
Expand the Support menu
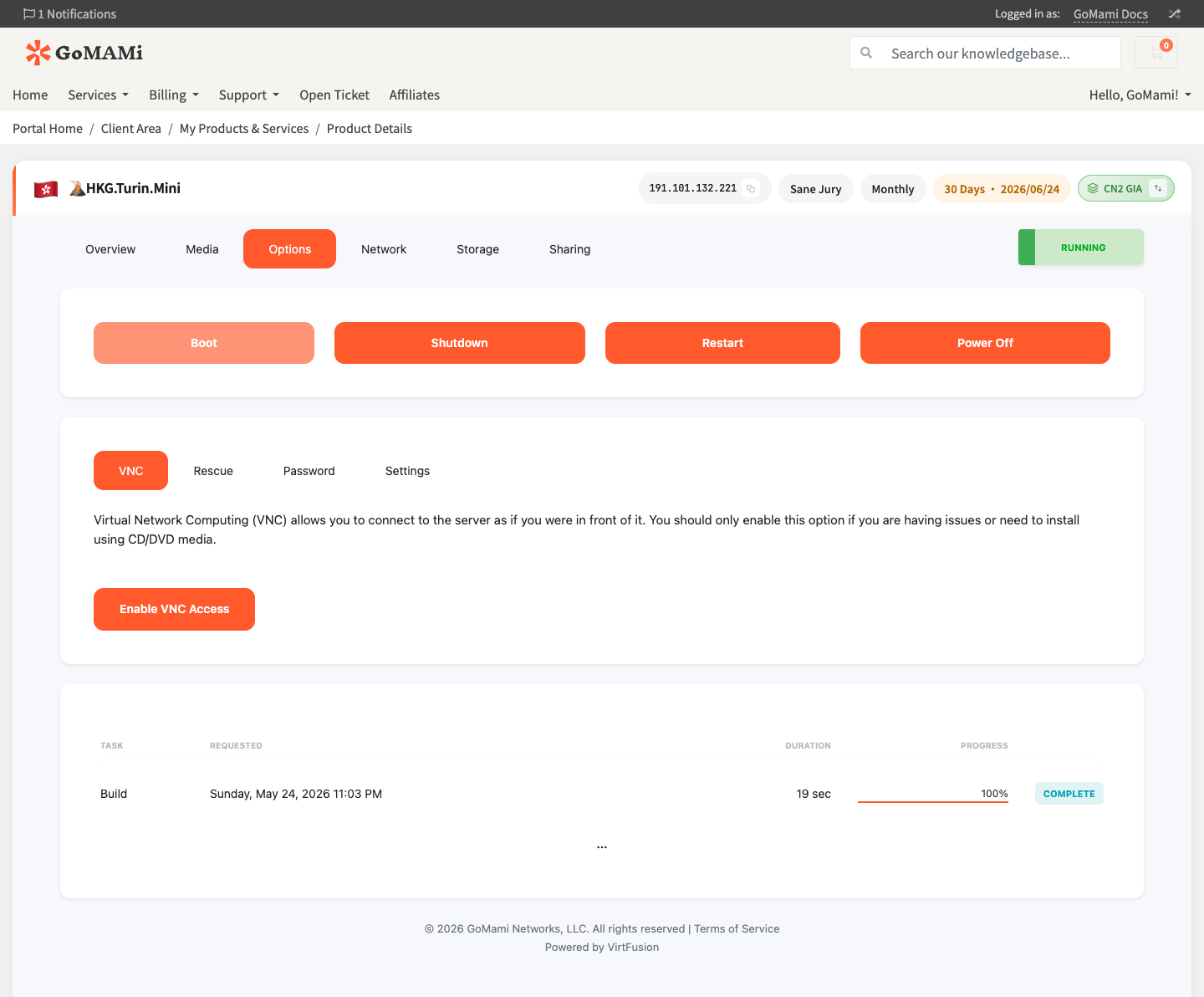pos(249,95)
